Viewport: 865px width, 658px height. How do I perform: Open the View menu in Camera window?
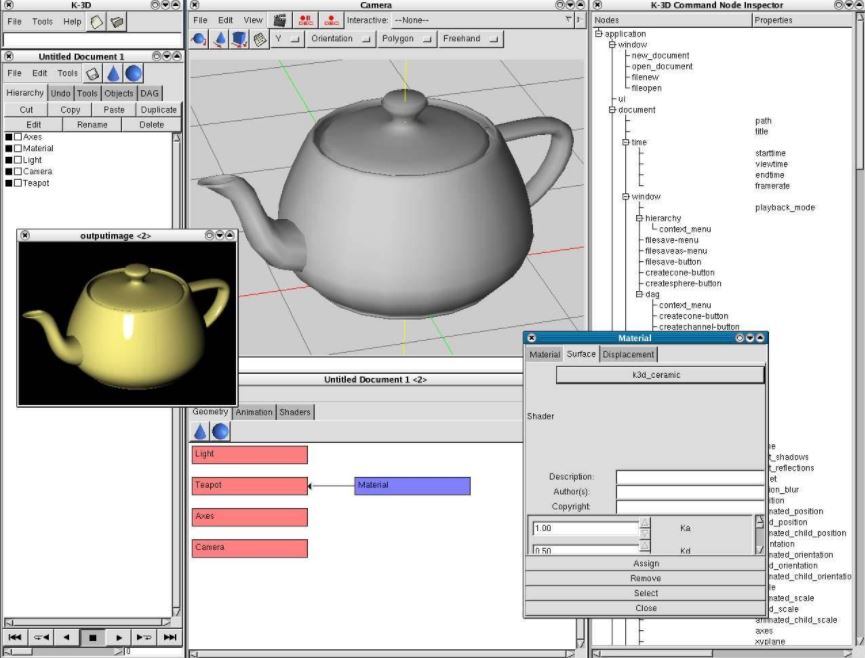click(x=255, y=19)
